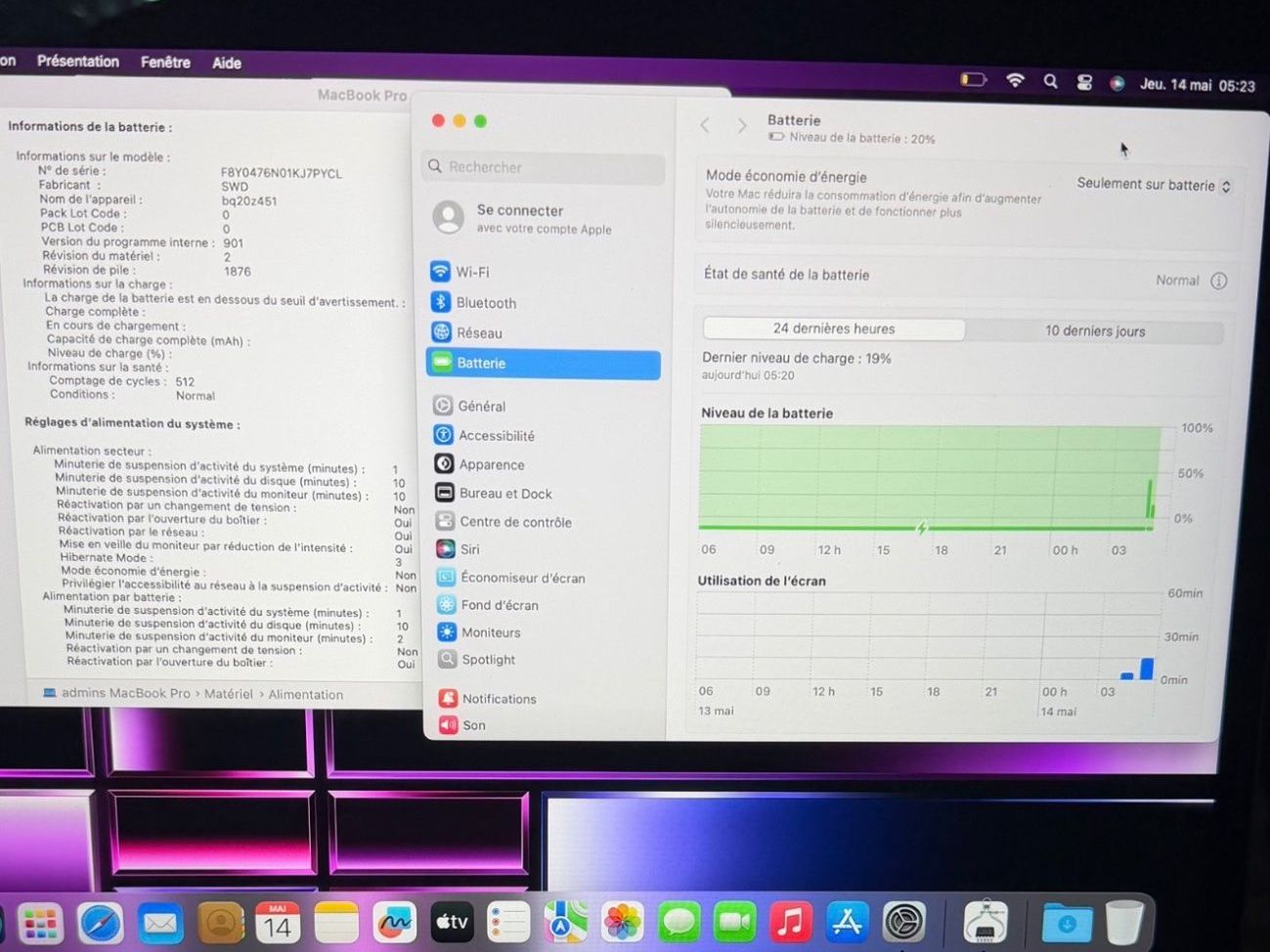Click the battery health info icon
Image resolution: width=1270 pixels, height=952 pixels.
1218,281
